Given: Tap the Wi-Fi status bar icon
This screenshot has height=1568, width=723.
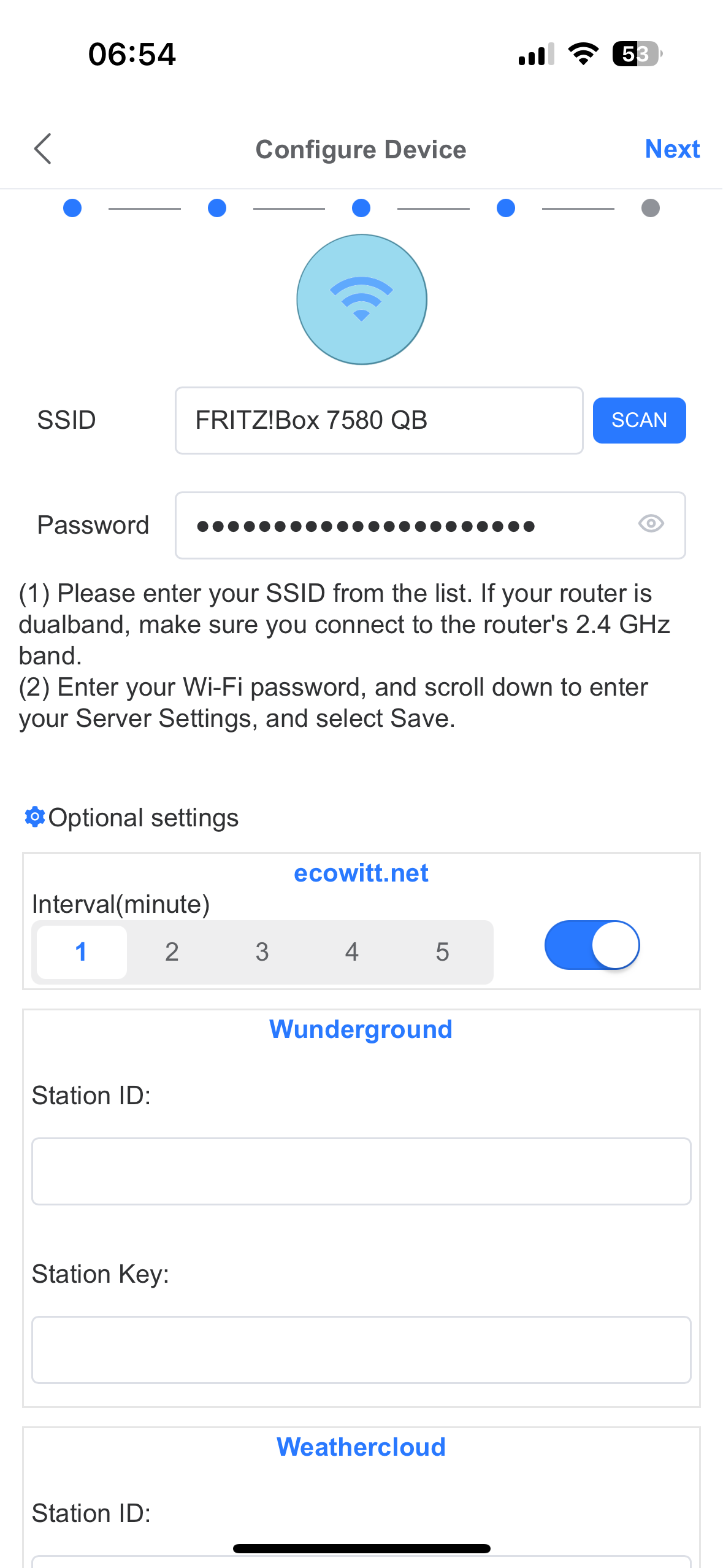Looking at the screenshot, I should [583, 54].
